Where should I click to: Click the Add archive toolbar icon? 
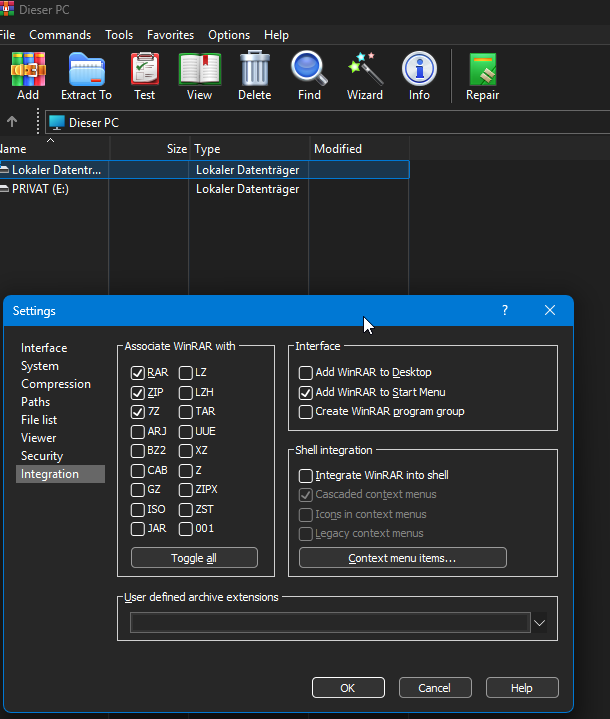28,69
